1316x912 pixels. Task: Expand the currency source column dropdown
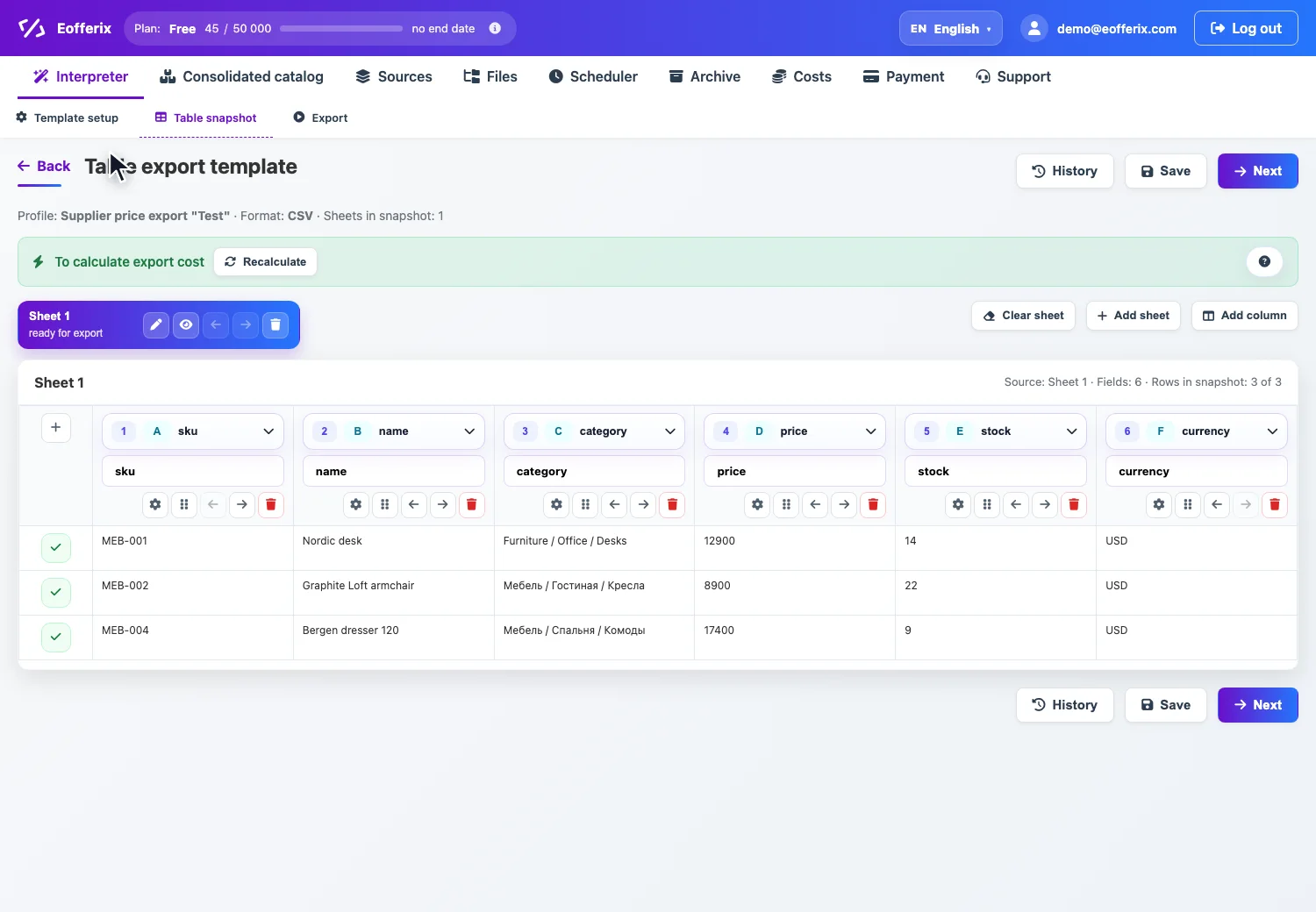point(1197,431)
